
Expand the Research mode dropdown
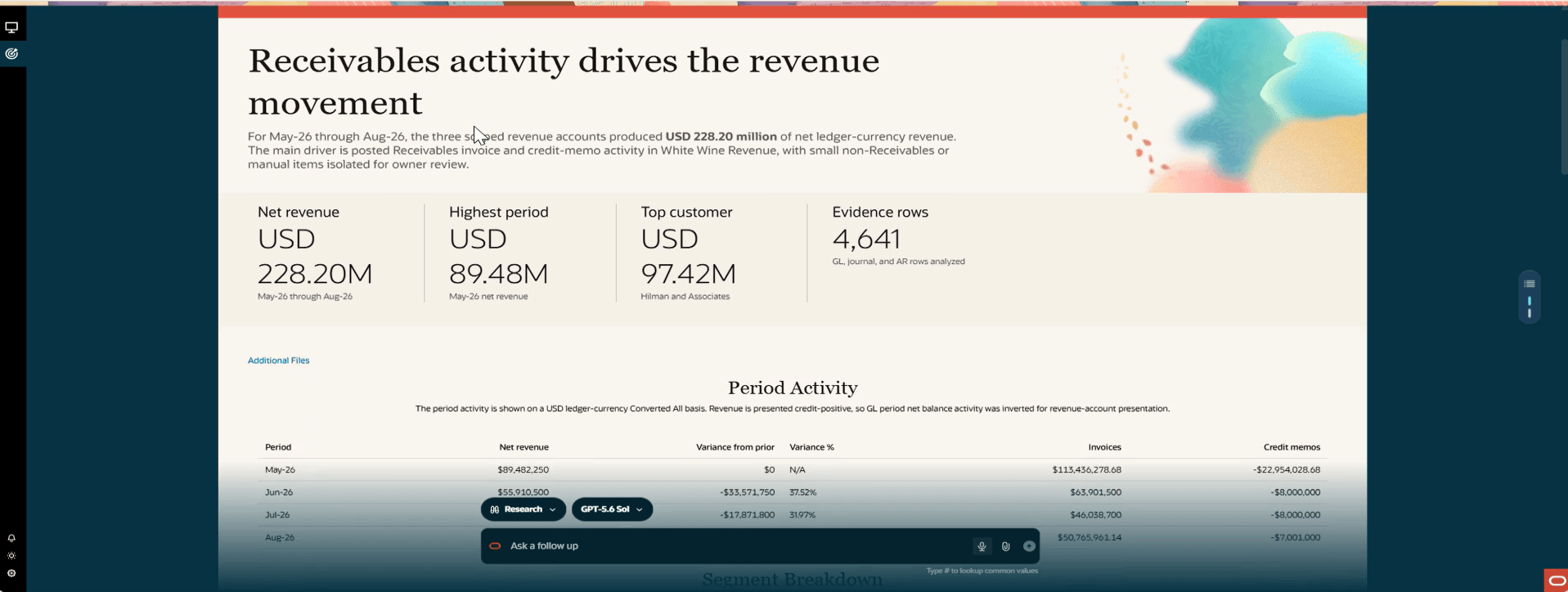tap(523, 509)
